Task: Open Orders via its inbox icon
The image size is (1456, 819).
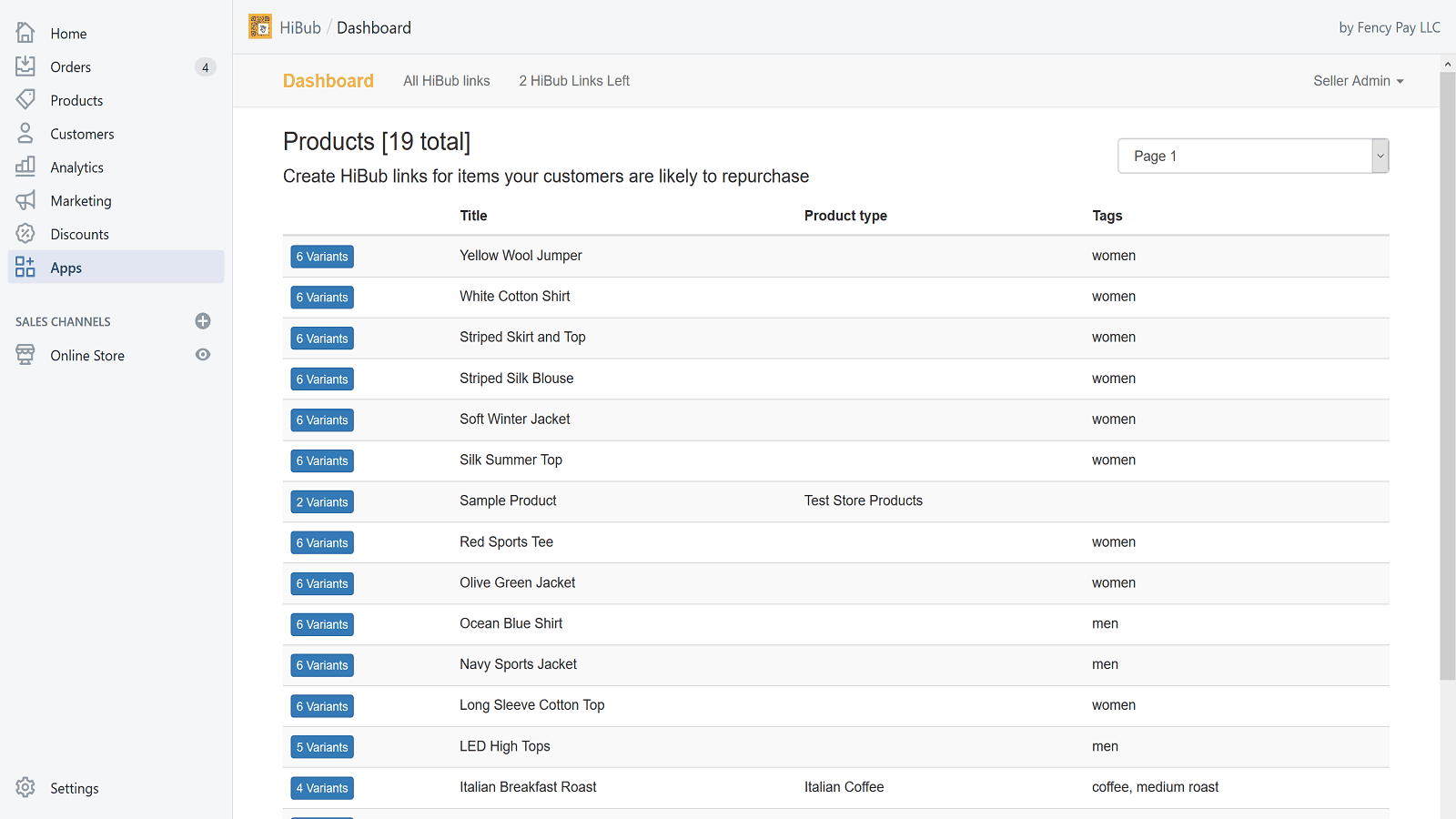Action: 25,66
